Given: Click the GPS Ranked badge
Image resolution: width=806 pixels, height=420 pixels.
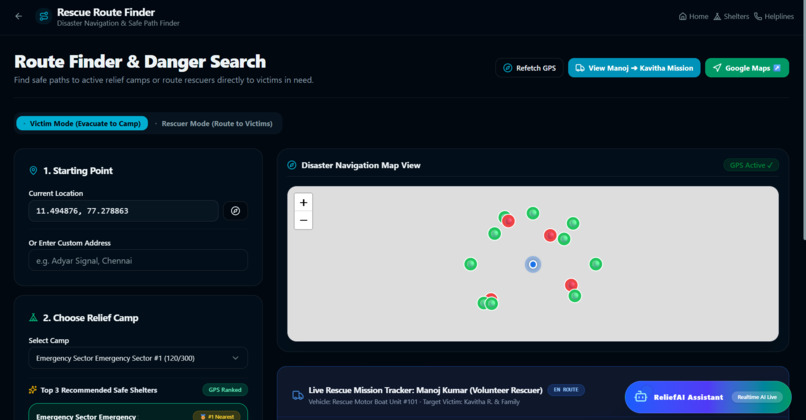Looking at the screenshot, I should [225, 390].
